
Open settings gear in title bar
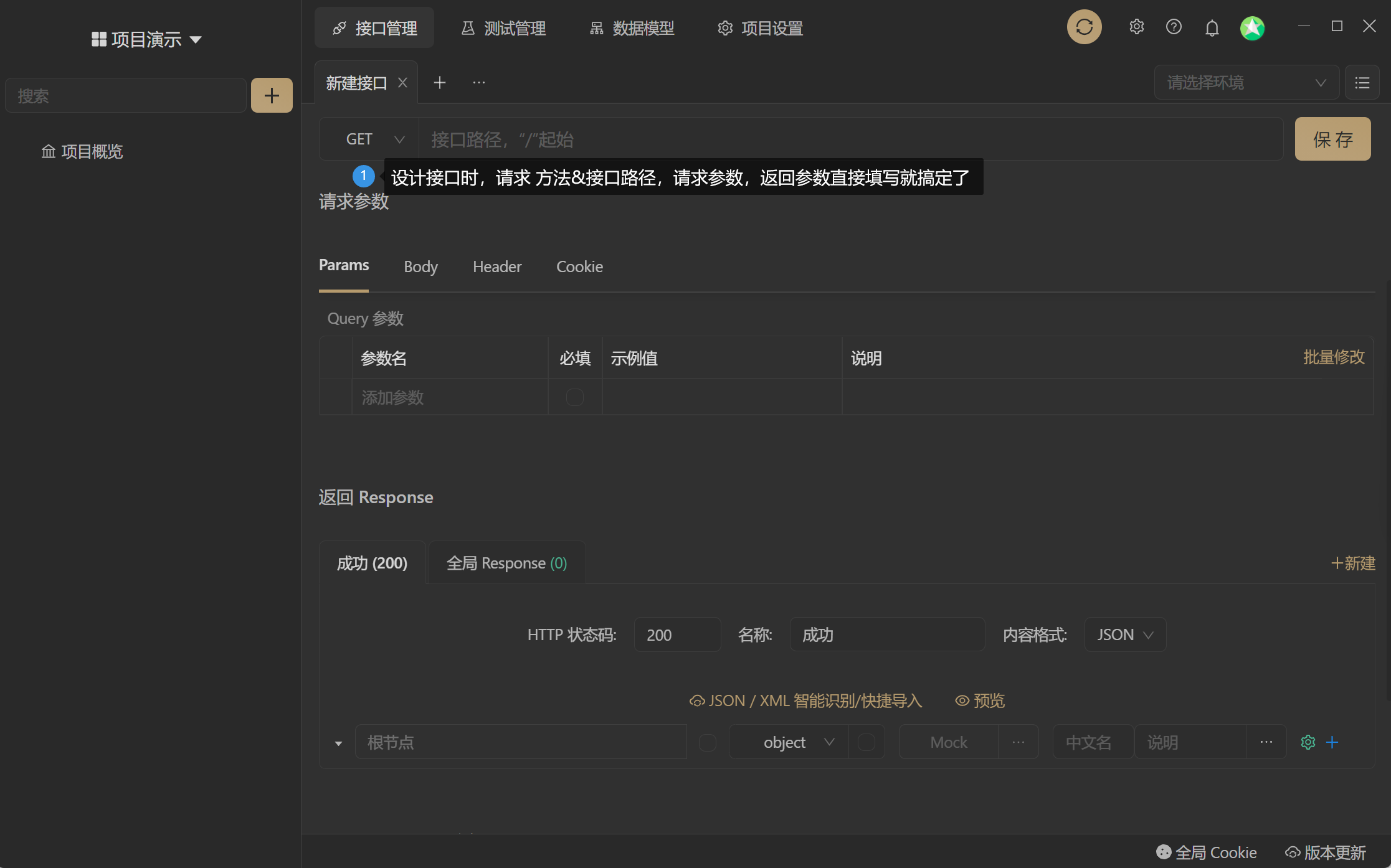(1136, 27)
